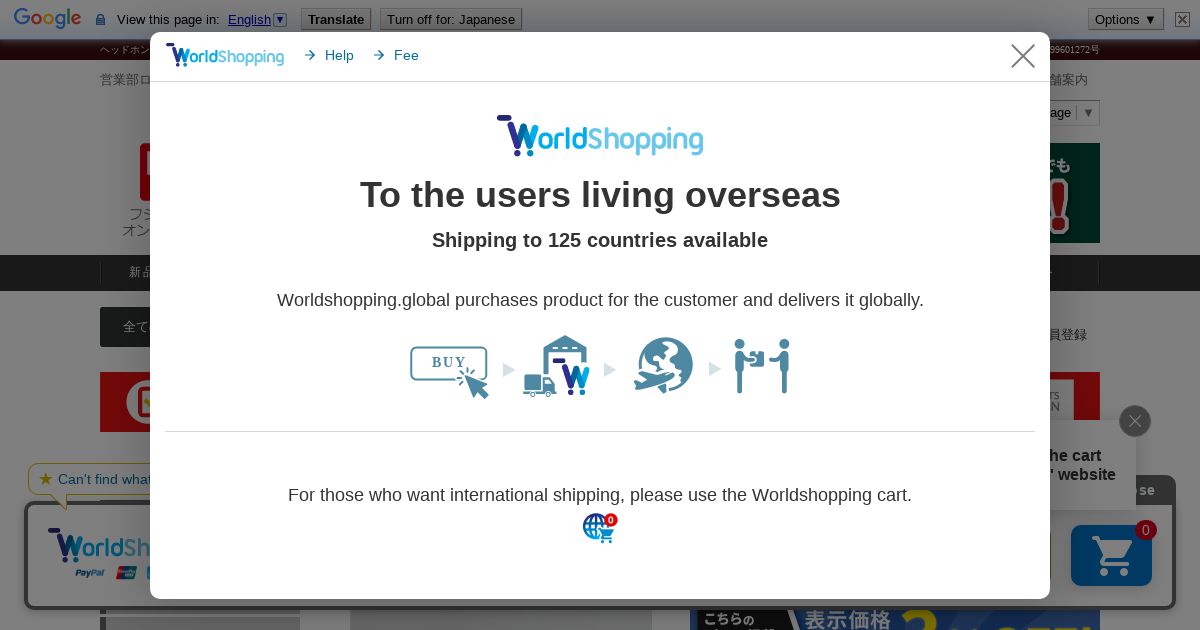
Task: Open the Help link in dialog header
Action: pyautogui.click(x=329, y=55)
